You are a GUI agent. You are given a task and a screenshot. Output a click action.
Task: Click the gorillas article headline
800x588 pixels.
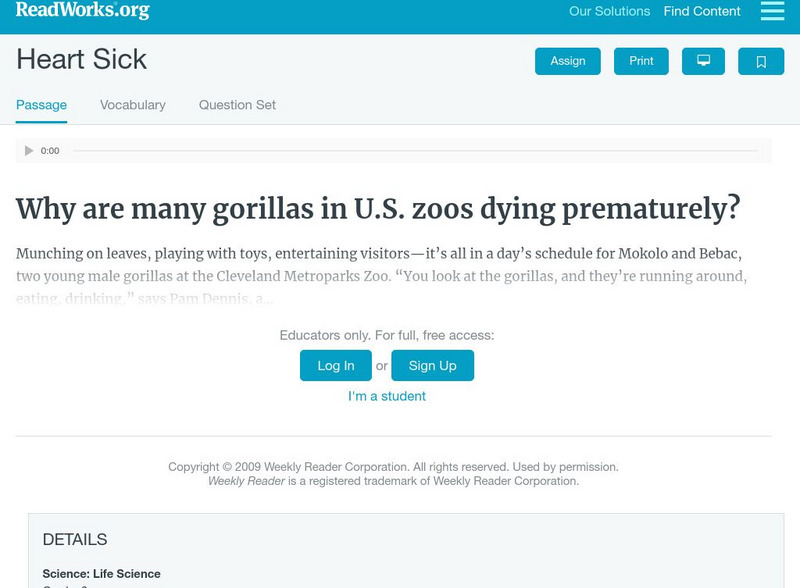[x=378, y=208]
